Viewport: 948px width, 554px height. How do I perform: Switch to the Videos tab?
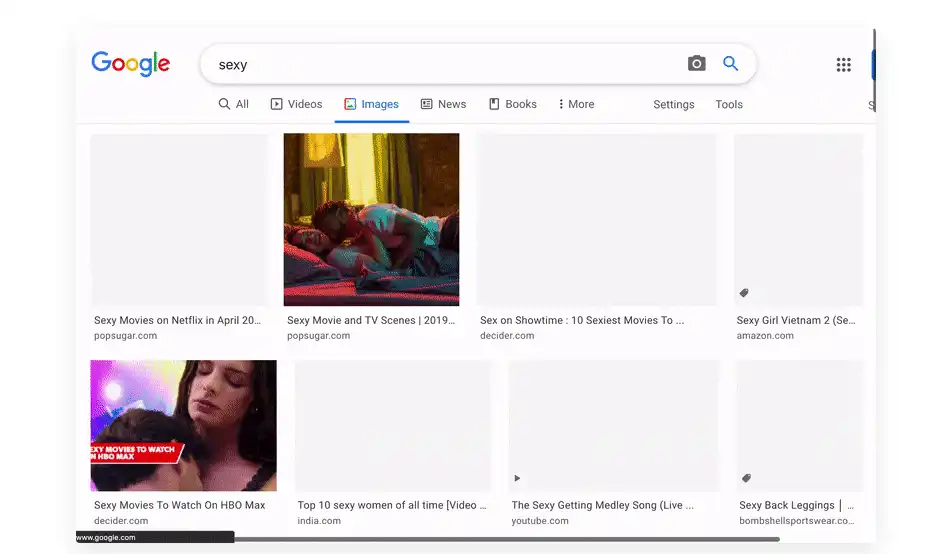click(296, 104)
